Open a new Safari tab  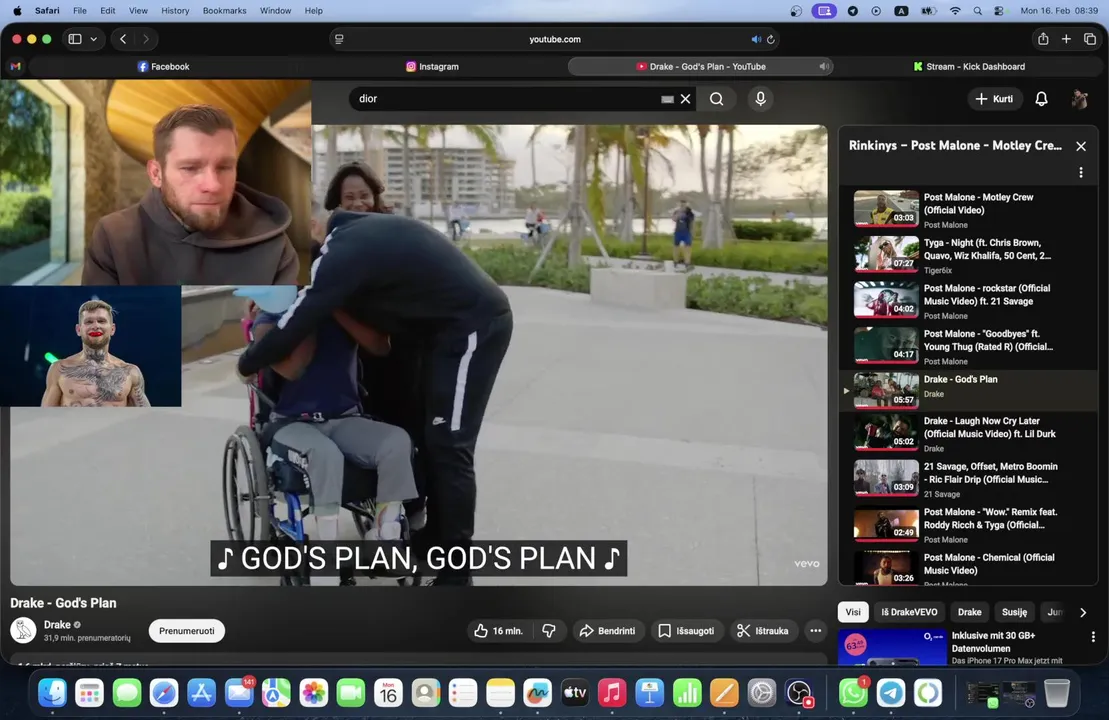[x=1066, y=40]
